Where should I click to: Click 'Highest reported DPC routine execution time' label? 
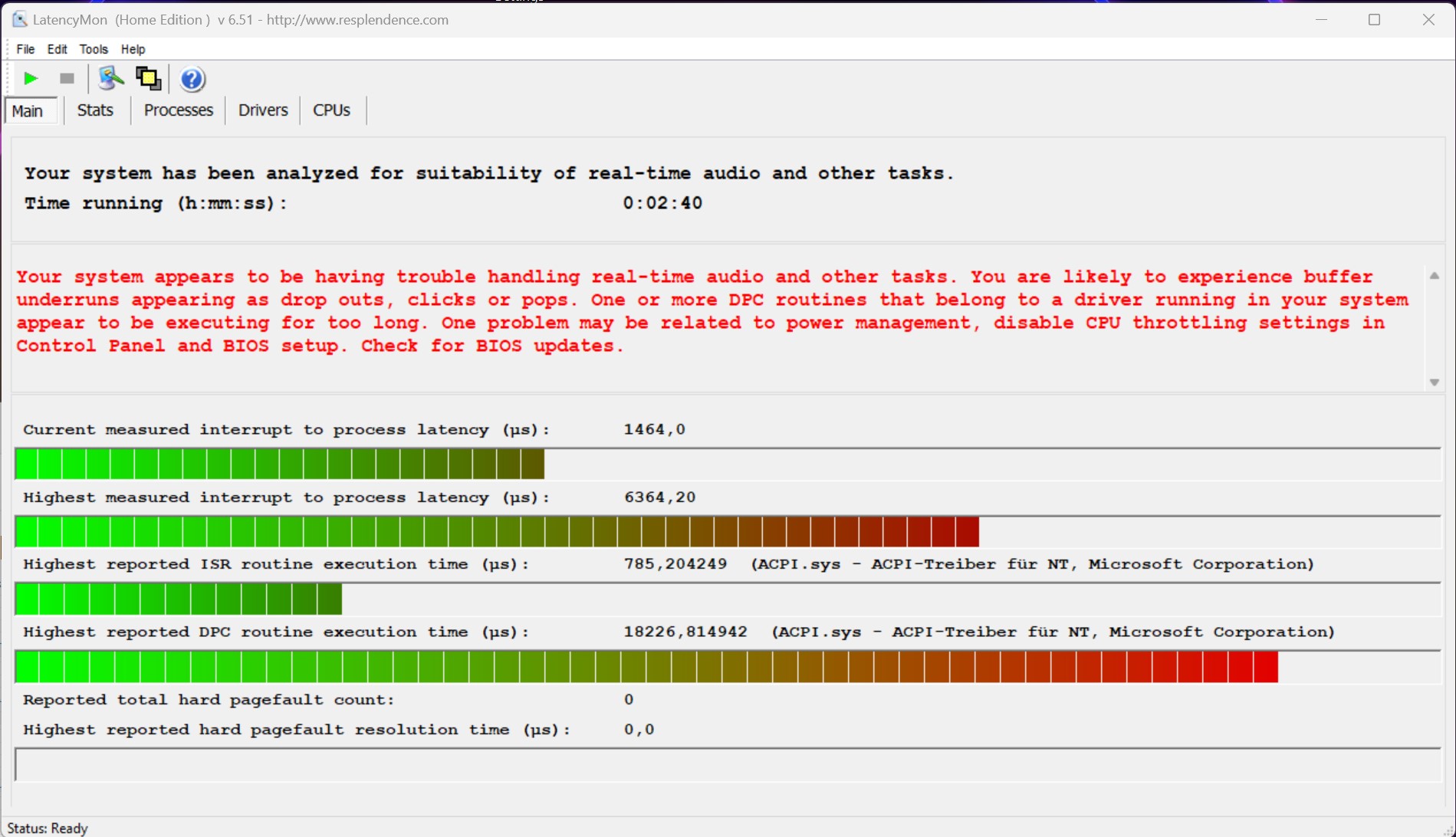(276, 632)
